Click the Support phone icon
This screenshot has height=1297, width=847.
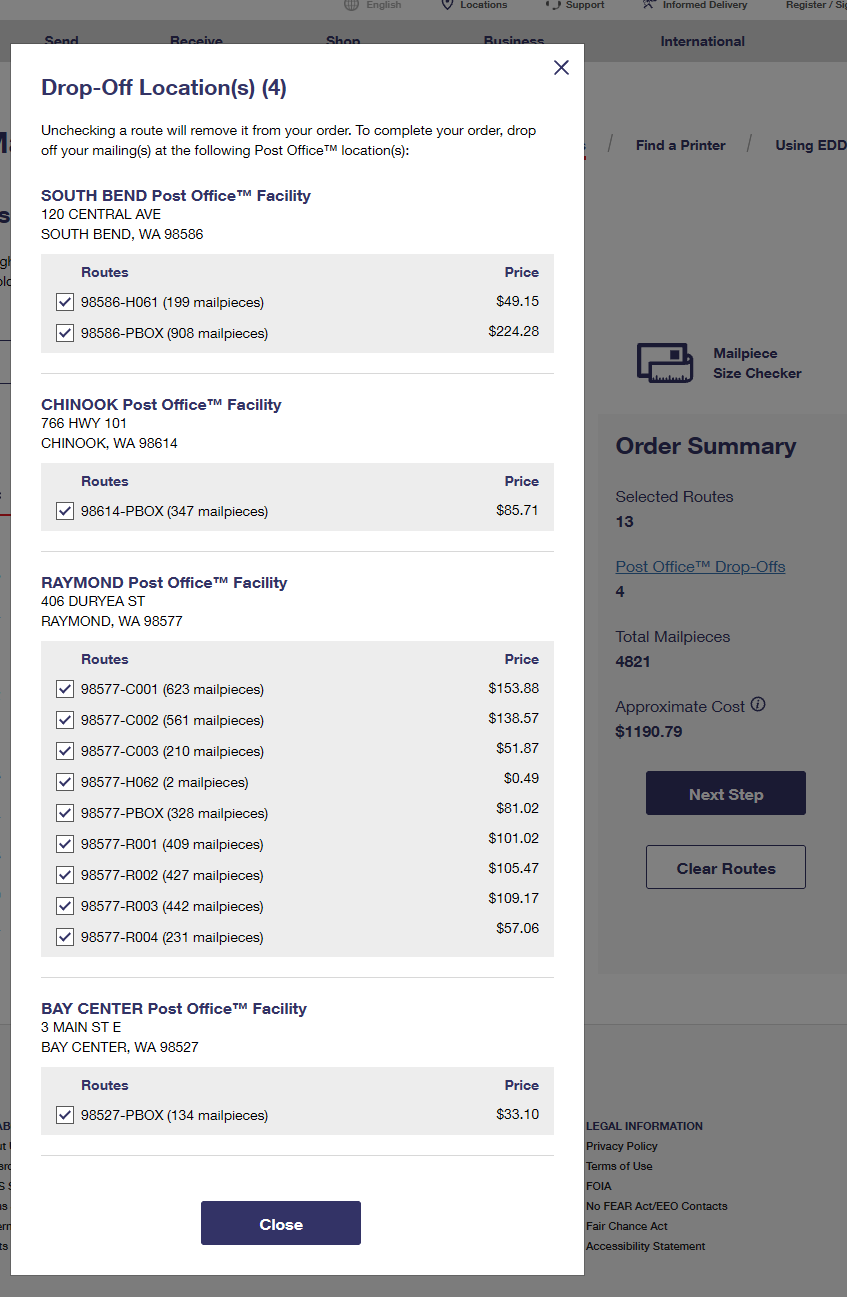[x=553, y=5]
